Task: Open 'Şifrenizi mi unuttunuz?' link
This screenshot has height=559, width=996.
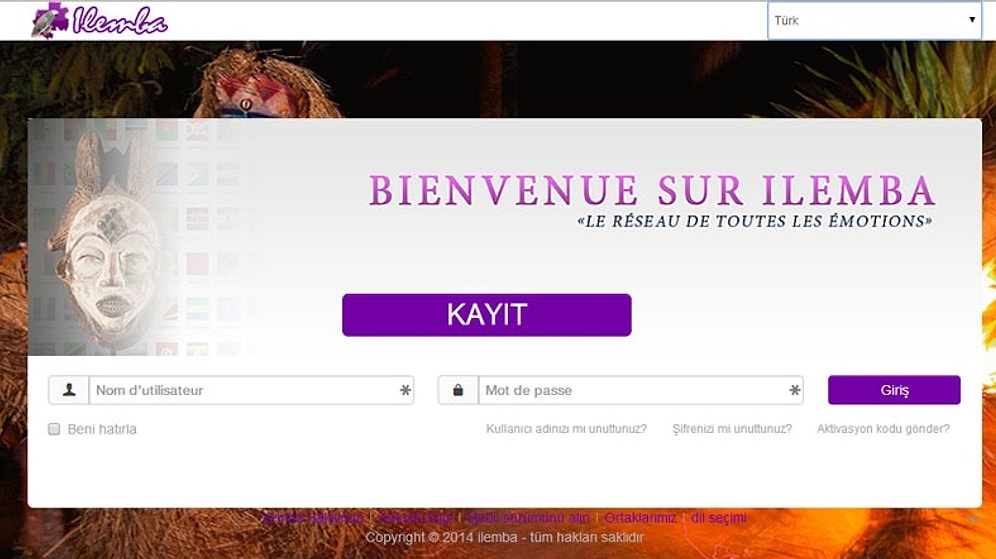Action: [732, 429]
